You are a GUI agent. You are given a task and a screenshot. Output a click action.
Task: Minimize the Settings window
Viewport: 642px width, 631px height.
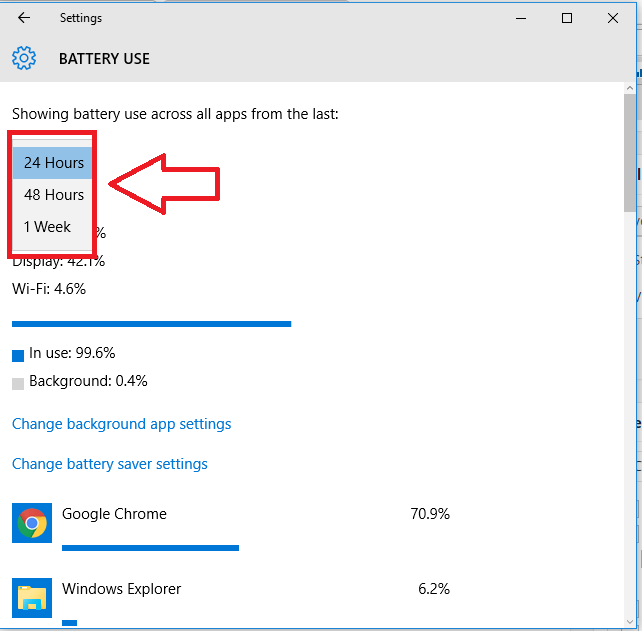(x=521, y=18)
